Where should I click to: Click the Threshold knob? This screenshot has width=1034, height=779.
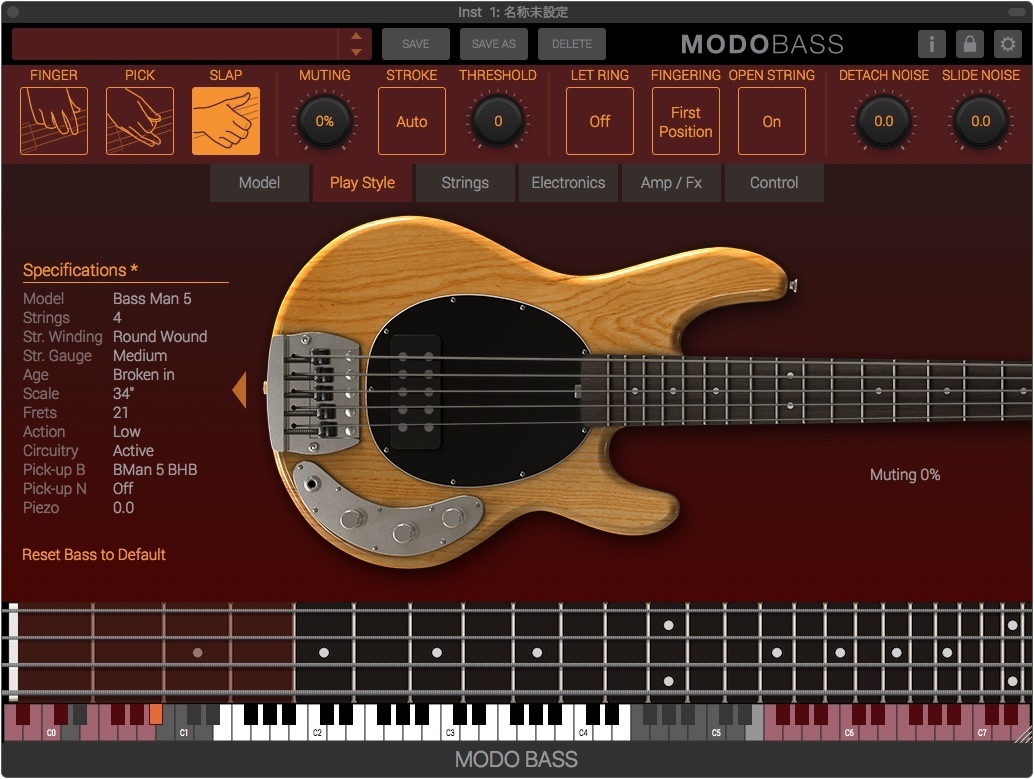pos(498,121)
